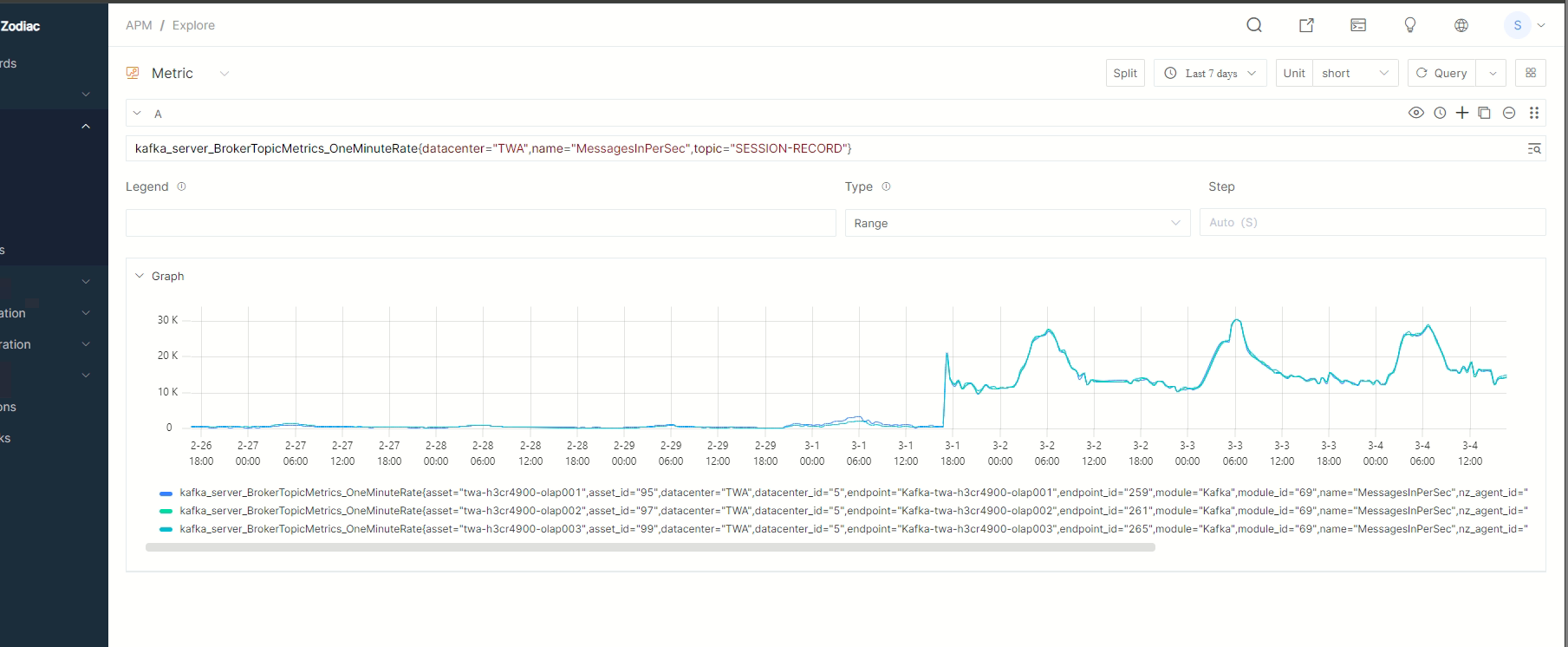Open the Last 7 days time range dropdown
Screen dimensions: 1568x647
(1210, 74)
